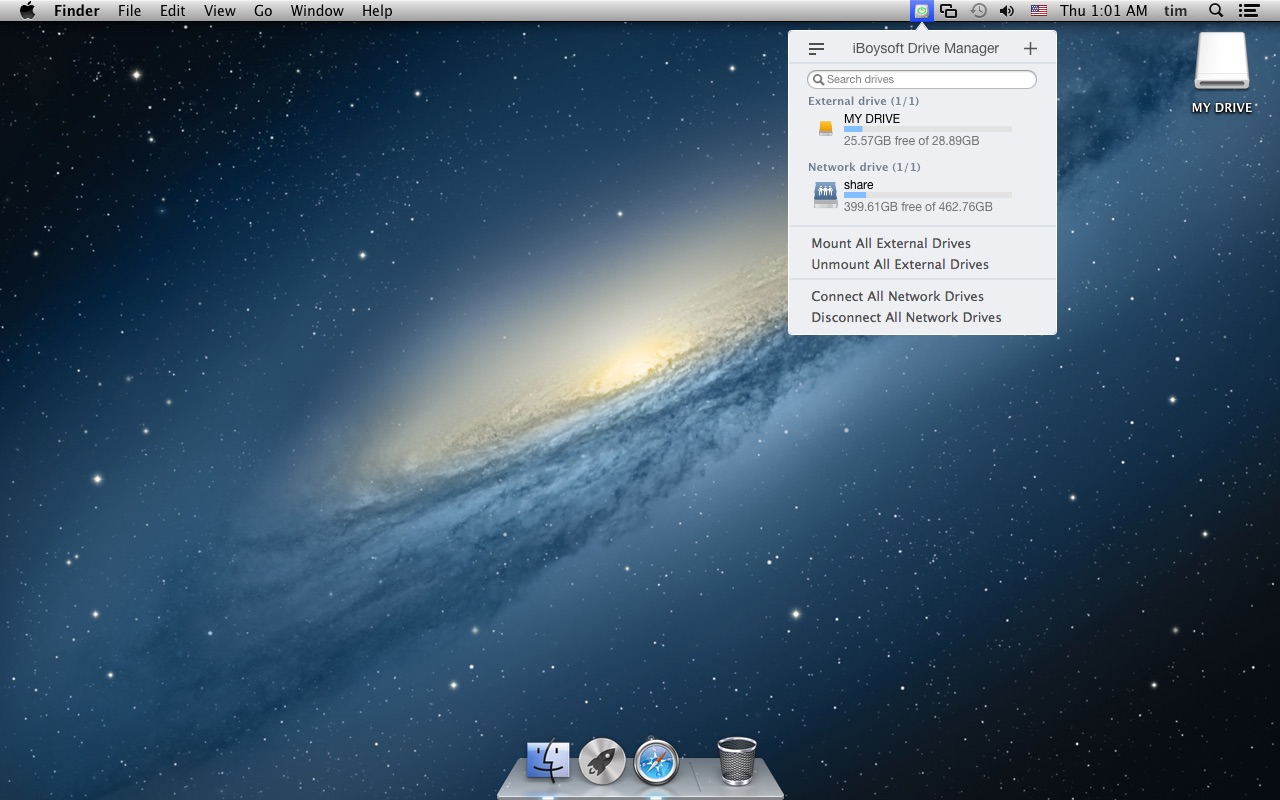
Task: Open the hamburger menu in Drive Manager
Action: coord(816,48)
